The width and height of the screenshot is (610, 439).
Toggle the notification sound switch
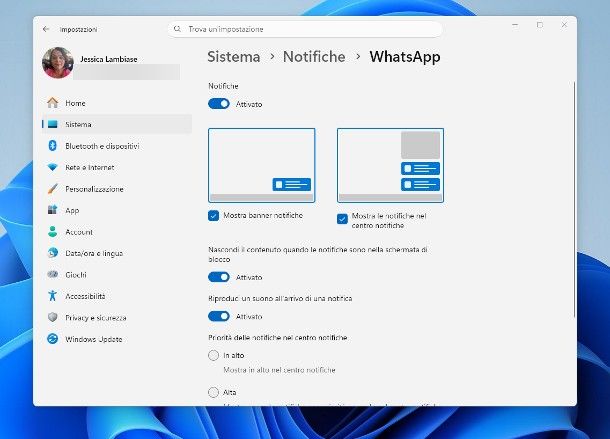point(219,316)
